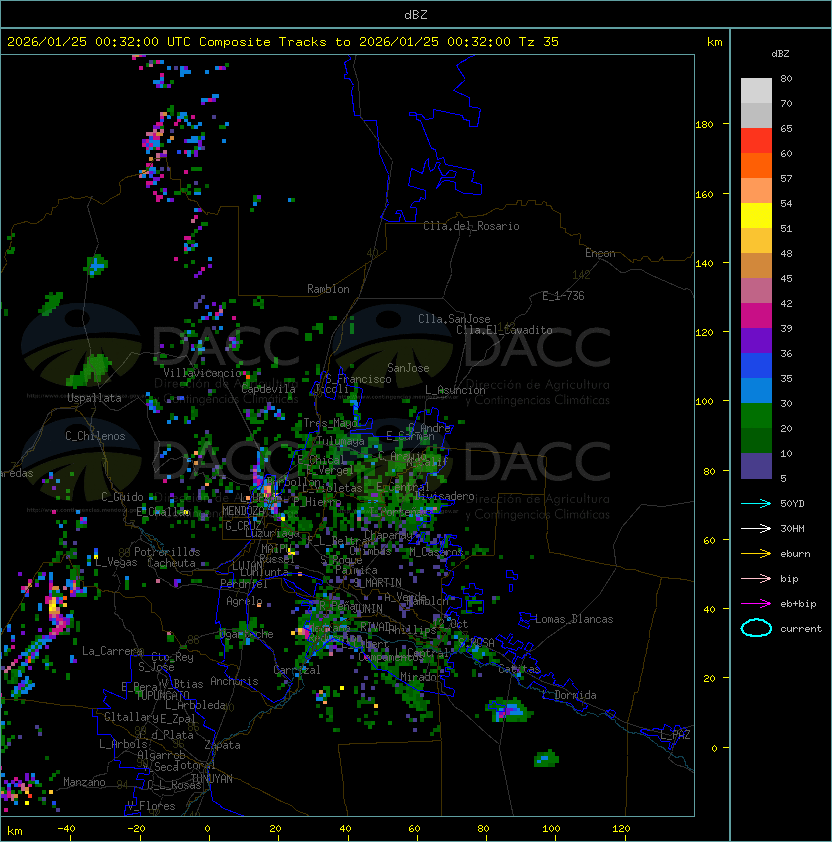The image size is (832, 842).
Task: Click the L_Dormida label
Action: [569, 695]
